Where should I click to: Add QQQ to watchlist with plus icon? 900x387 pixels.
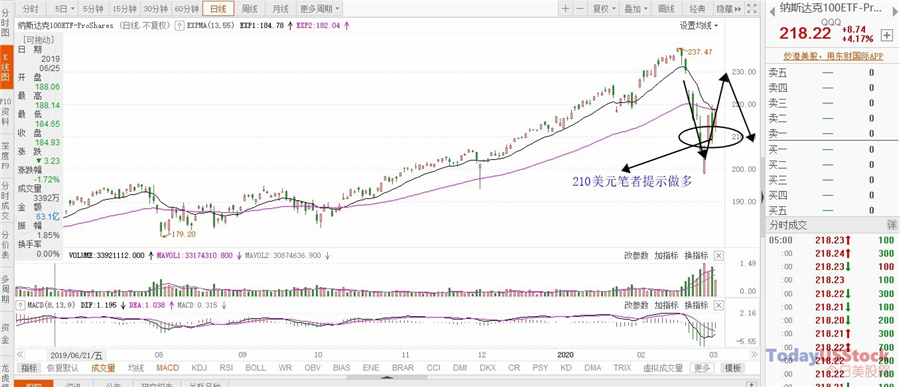point(887,35)
